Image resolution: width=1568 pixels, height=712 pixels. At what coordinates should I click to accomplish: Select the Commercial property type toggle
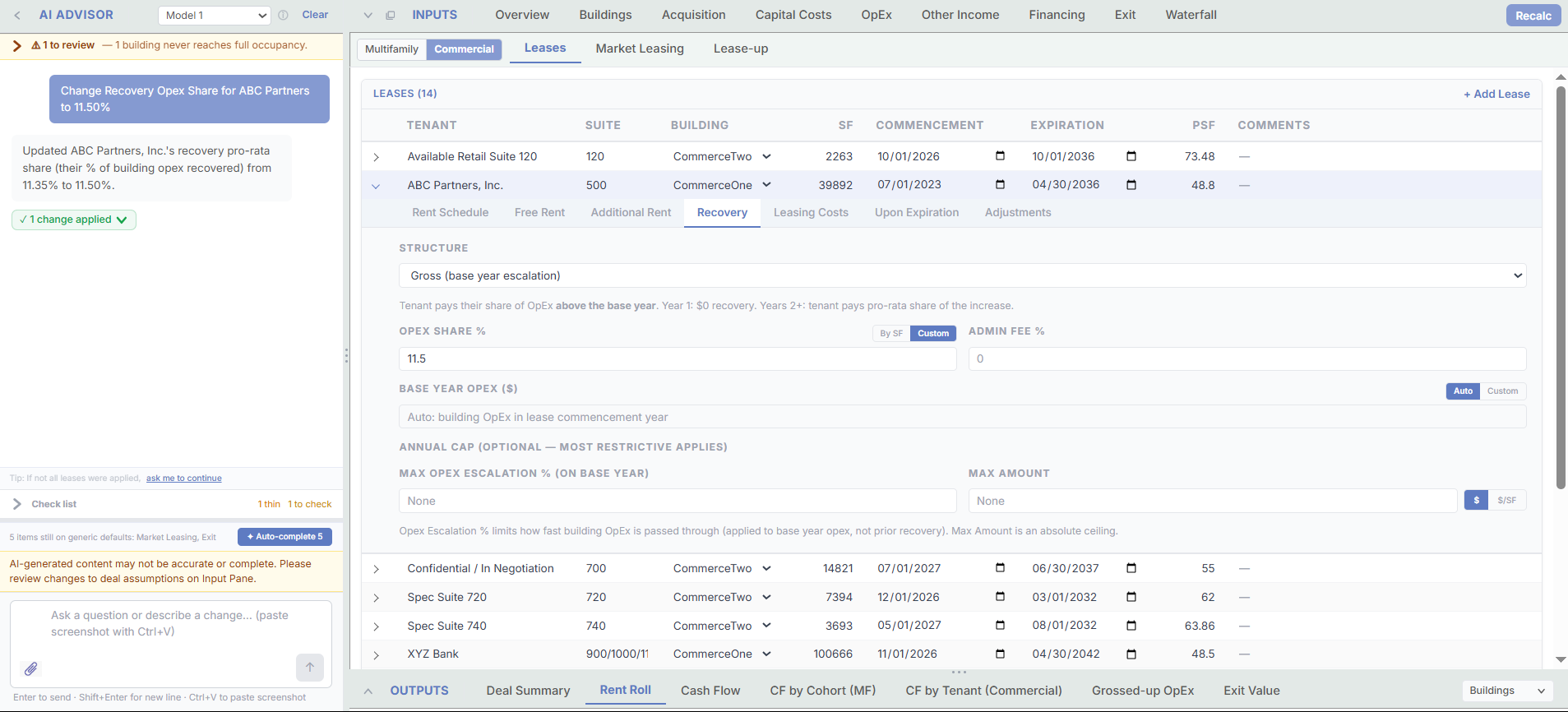pos(464,49)
